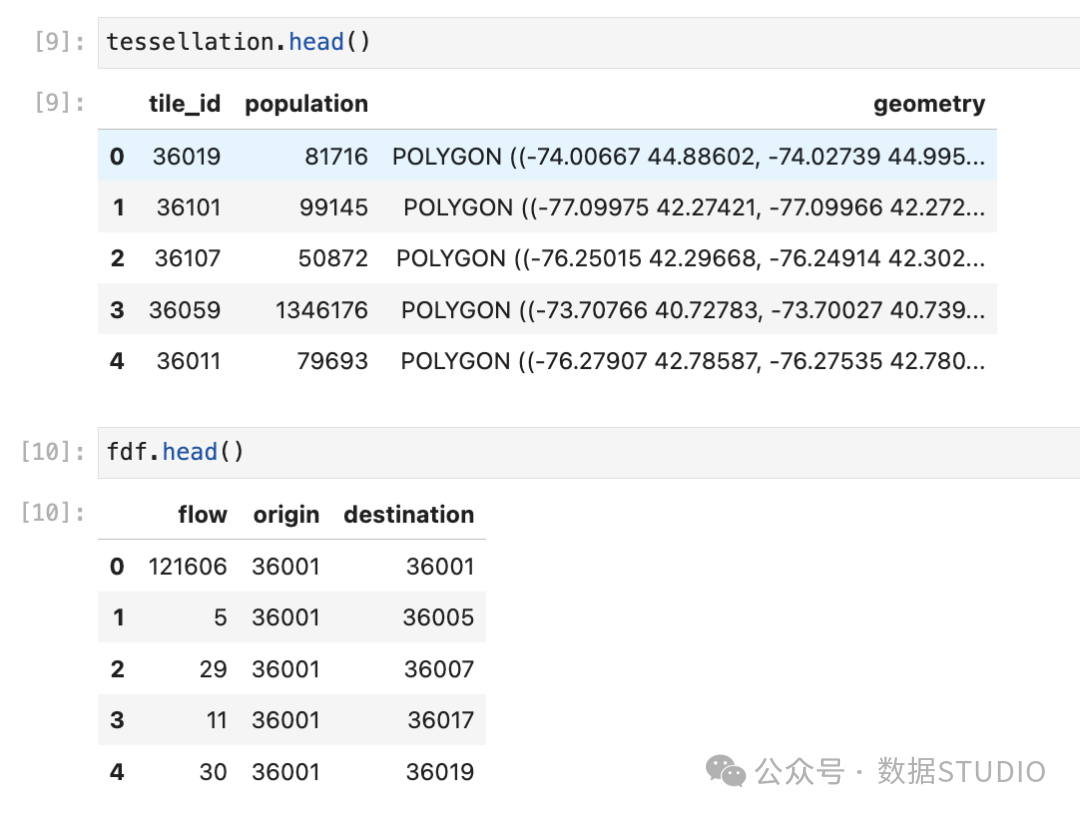
Task: Click origin 36001 in the row with flow 29
Action: 286,669
